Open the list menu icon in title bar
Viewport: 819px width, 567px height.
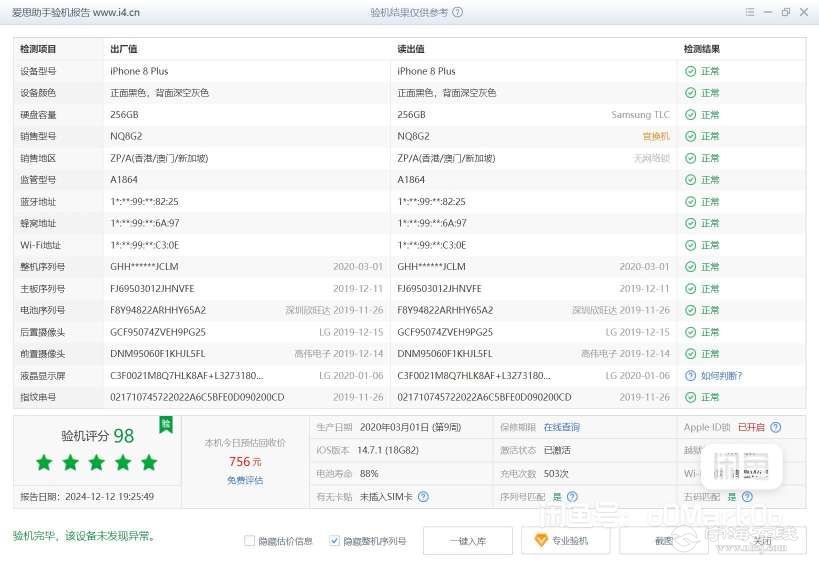(750, 12)
